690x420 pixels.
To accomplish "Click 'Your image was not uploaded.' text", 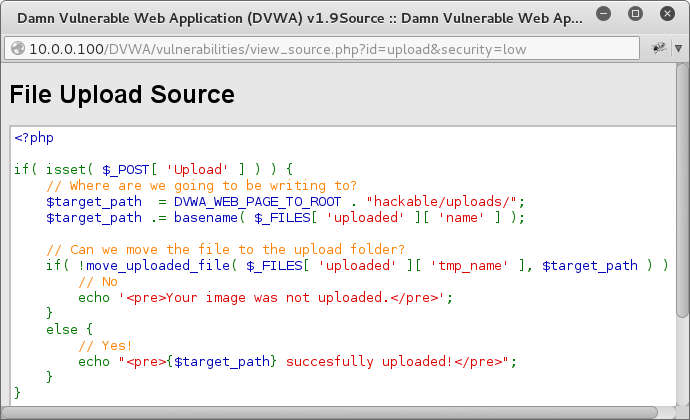I will [x=276, y=298].
